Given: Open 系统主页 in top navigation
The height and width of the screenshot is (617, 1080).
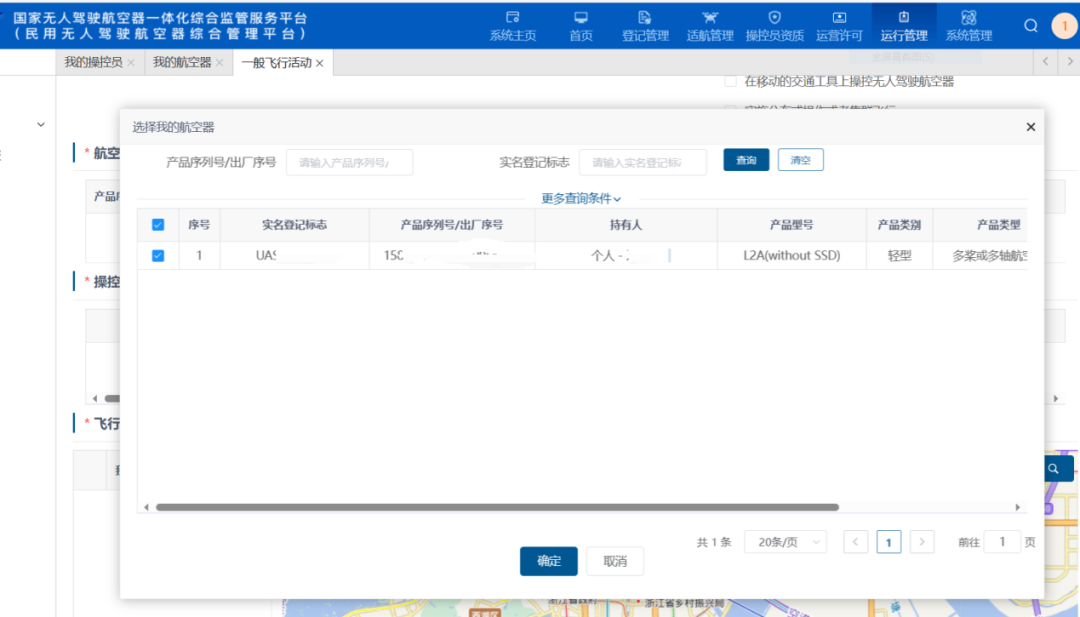Looking at the screenshot, I should [512, 25].
